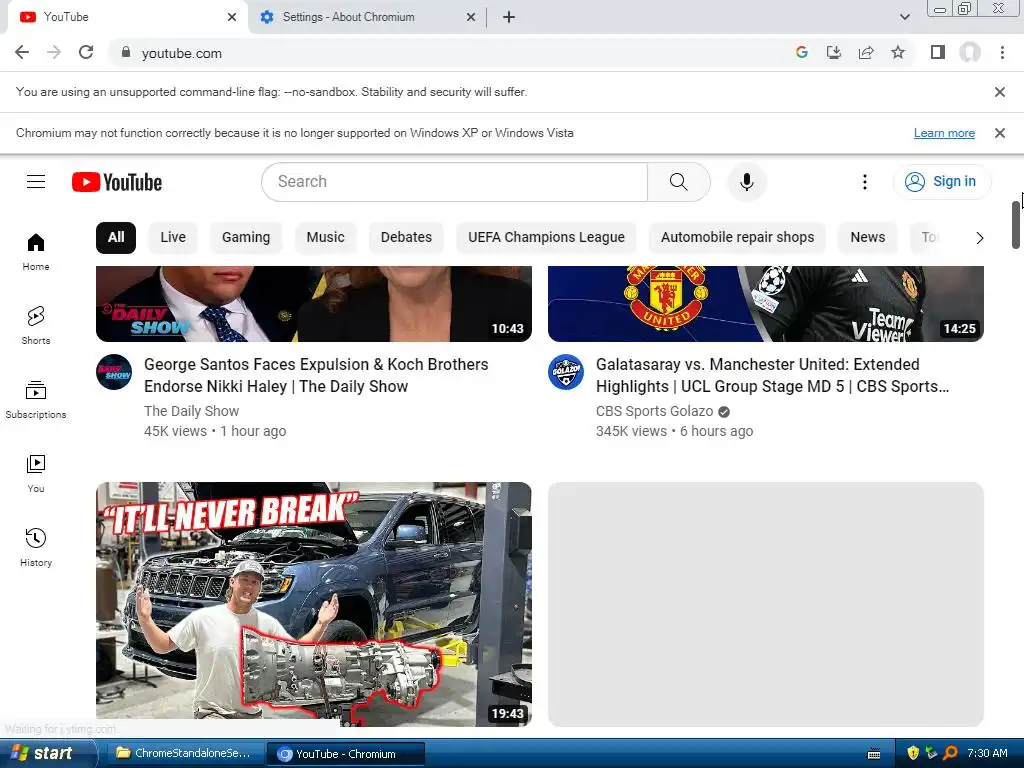Screen dimensions: 1024x768
Task: Open The Daily Show channel avatar
Action: pyautogui.click(x=114, y=372)
